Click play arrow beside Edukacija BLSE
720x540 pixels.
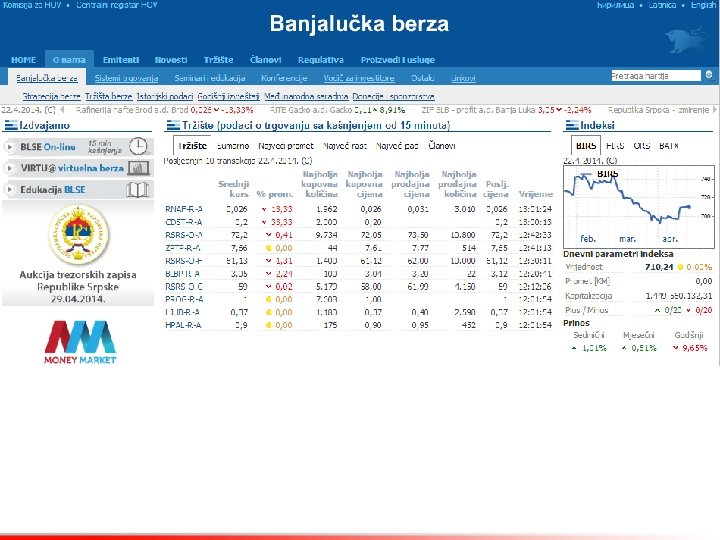(9, 189)
